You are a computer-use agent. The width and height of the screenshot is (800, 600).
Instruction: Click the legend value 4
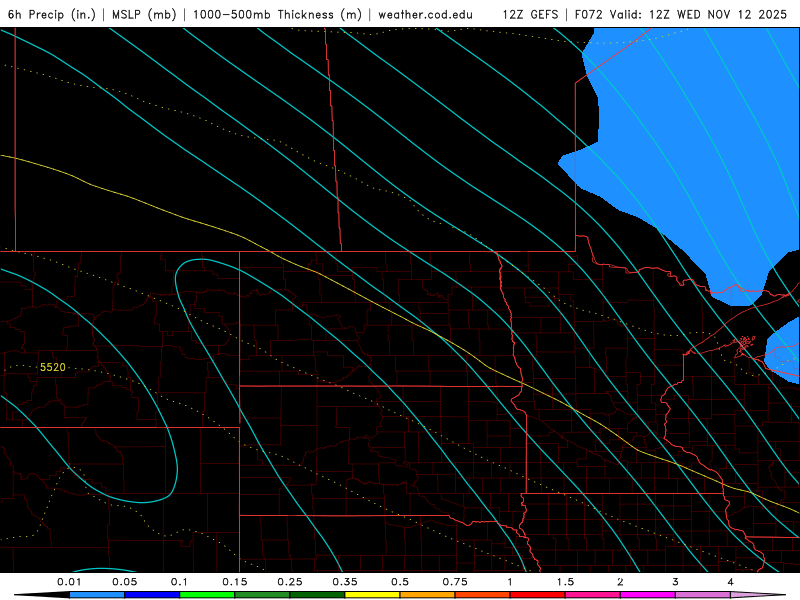point(731,582)
